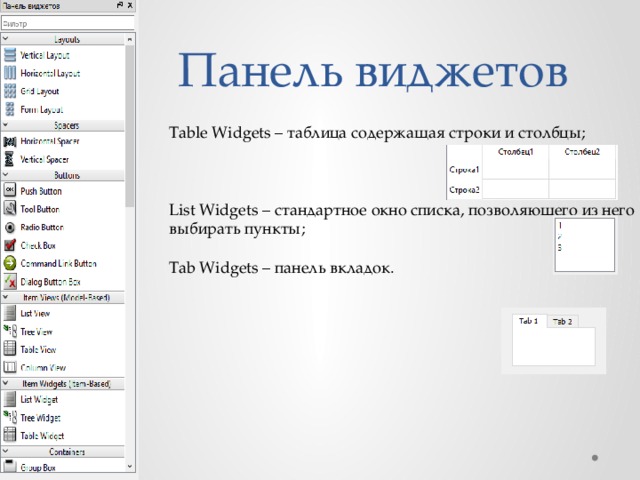This screenshot has height=480, width=640.
Task: Click the Строка1 row header
Action: (464, 169)
